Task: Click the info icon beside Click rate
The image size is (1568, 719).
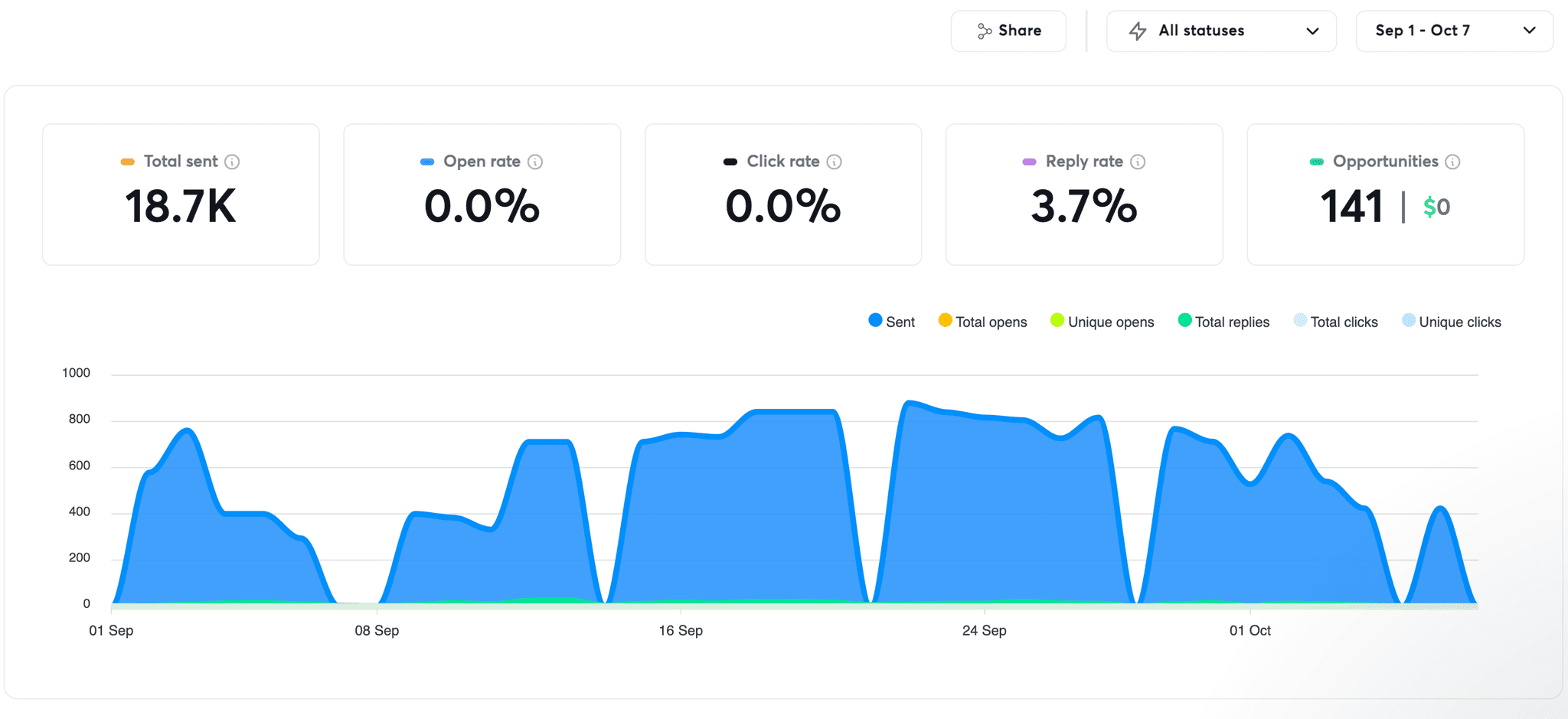Action: click(x=835, y=162)
